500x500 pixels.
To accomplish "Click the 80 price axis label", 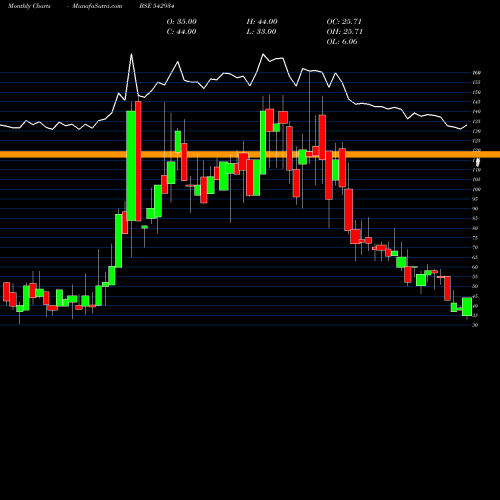I will coord(476,228).
